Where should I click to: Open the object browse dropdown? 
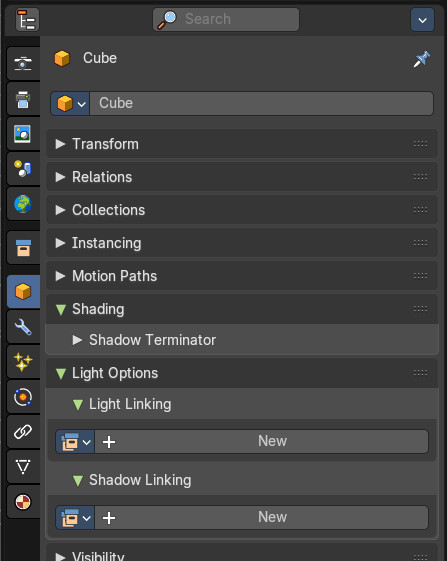point(70,104)
